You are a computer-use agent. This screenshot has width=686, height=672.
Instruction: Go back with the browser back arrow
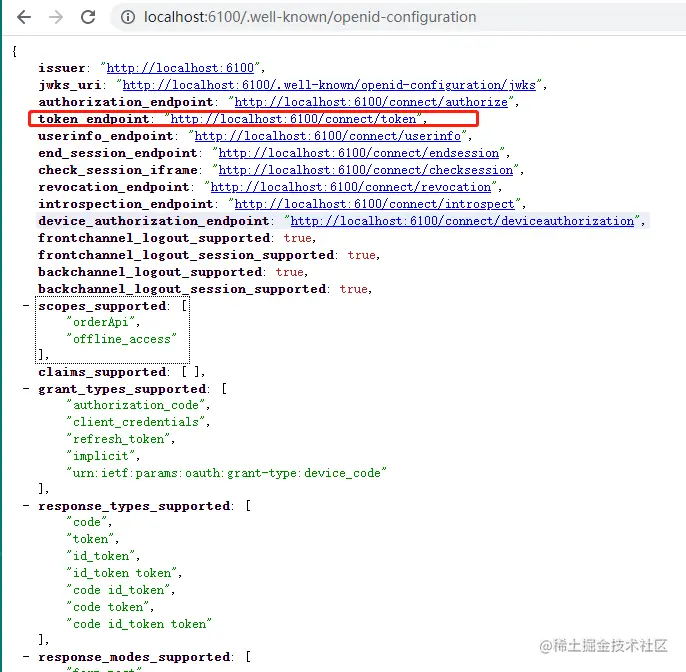pos(24,17)
